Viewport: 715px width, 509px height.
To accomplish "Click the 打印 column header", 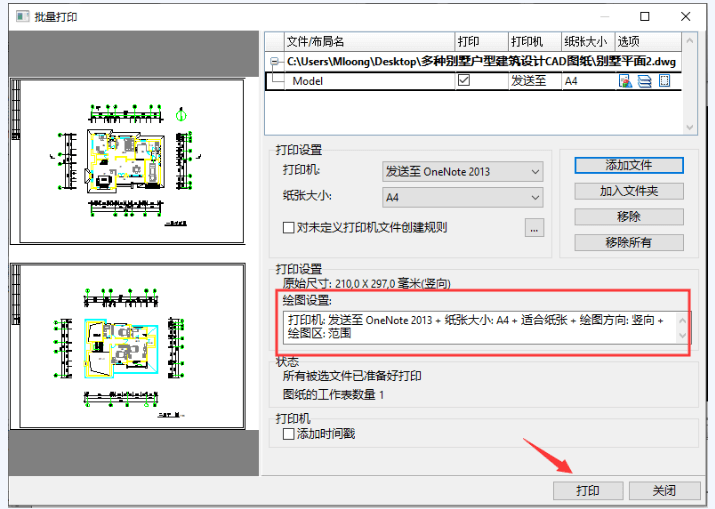I will [x=482, y=42].
